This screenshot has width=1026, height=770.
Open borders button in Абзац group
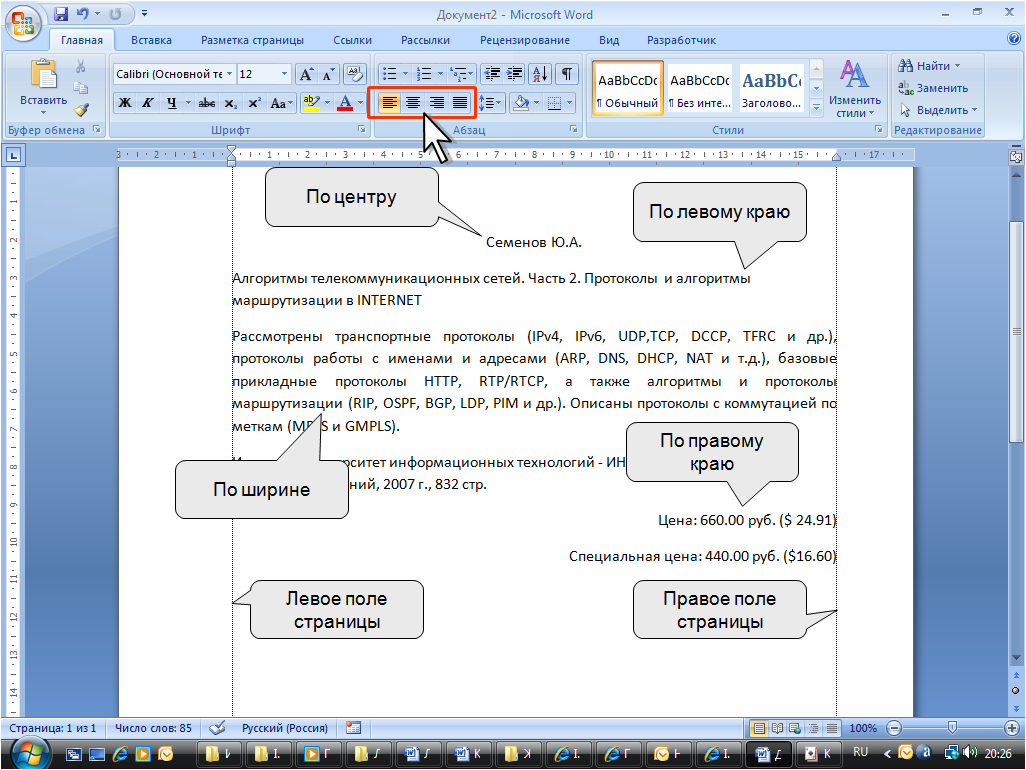coord(554,103)
